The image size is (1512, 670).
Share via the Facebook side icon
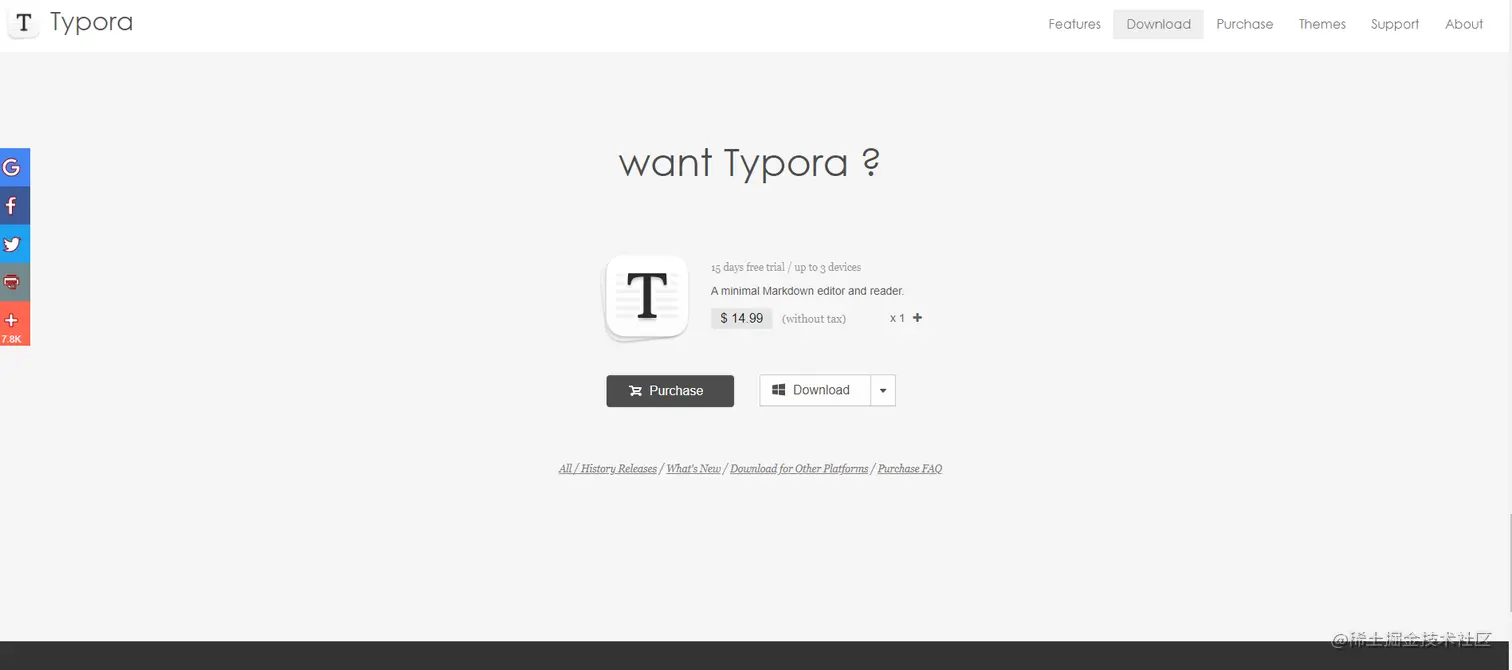[14, 205]
